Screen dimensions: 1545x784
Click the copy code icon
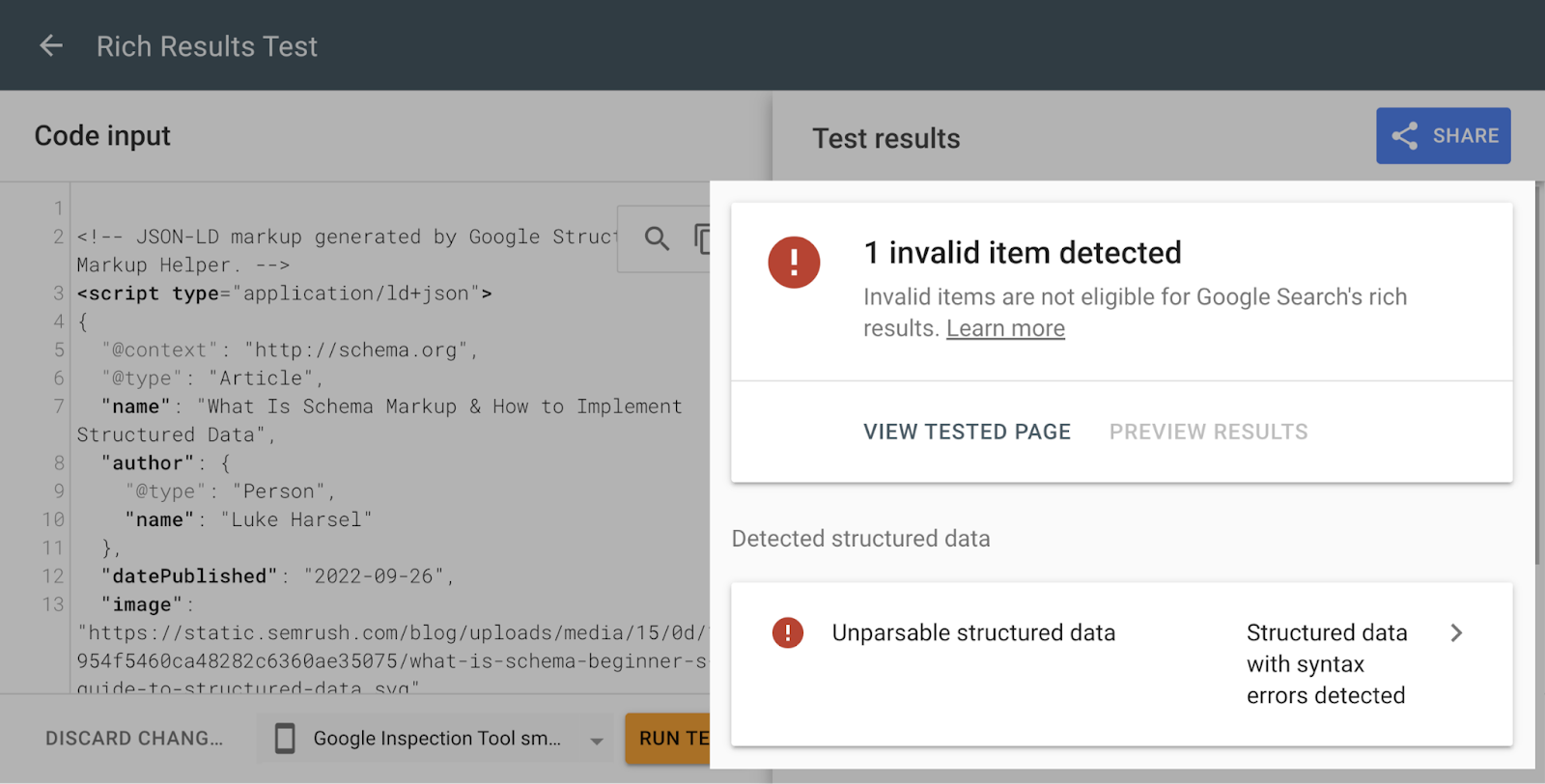[x=702, y=238]
